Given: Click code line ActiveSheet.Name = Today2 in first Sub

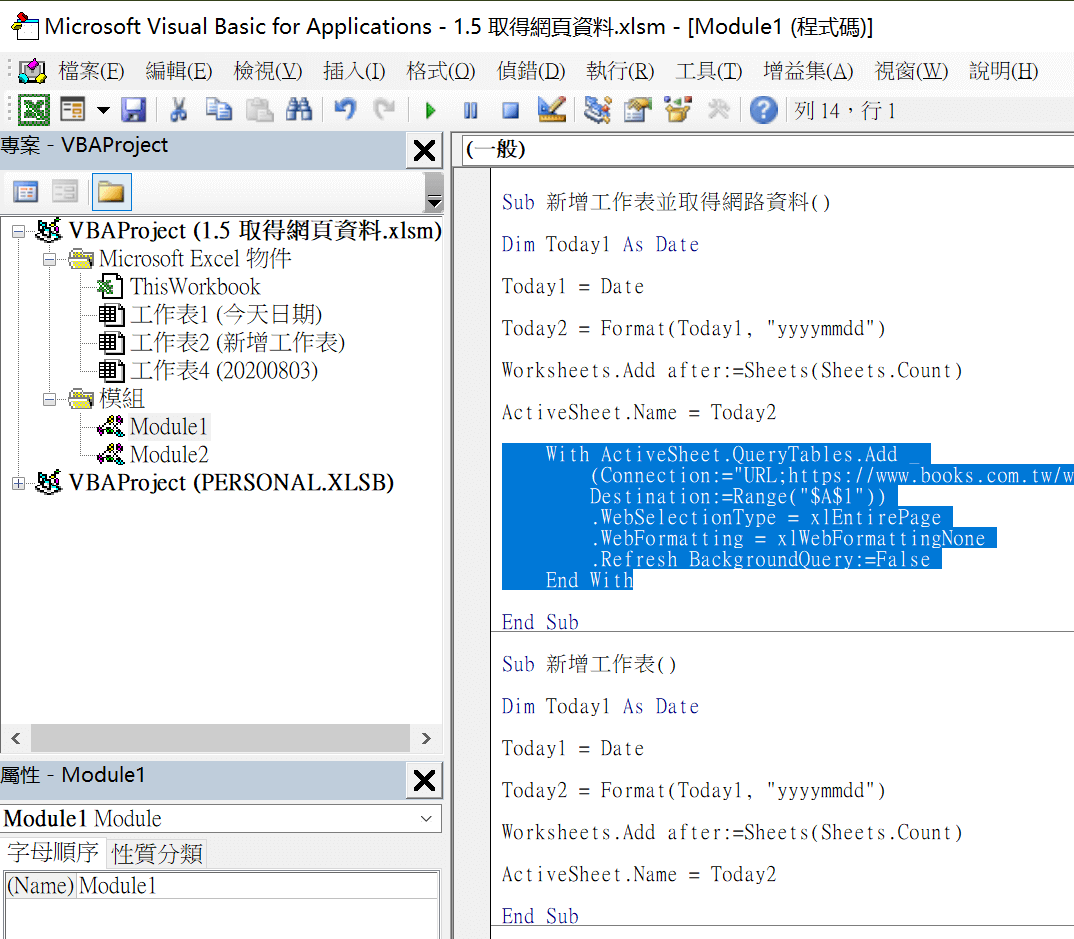Looking at the screenshot, I should [639, 413].
